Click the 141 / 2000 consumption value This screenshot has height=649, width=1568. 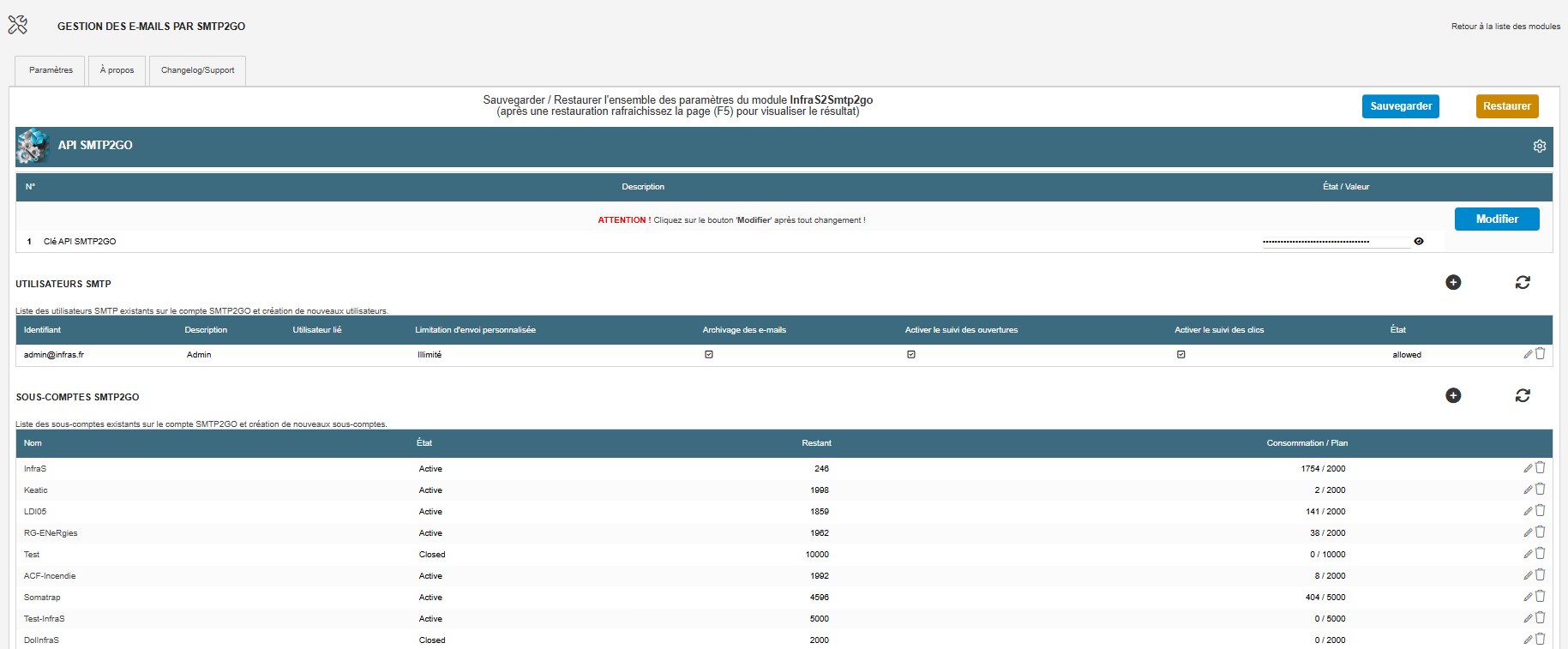[x=1325, y=512]
